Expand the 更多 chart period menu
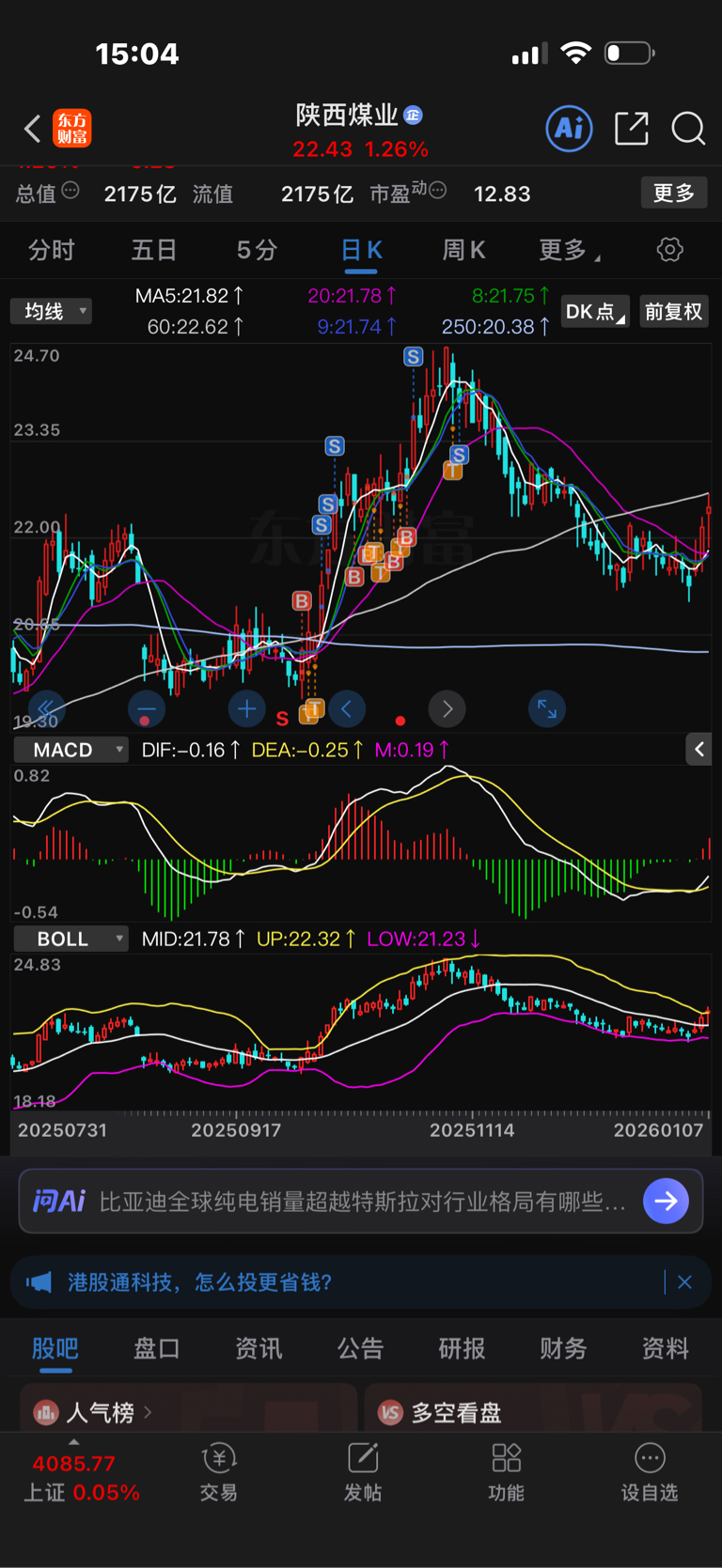722x1568 pixels. pos(569,250)
